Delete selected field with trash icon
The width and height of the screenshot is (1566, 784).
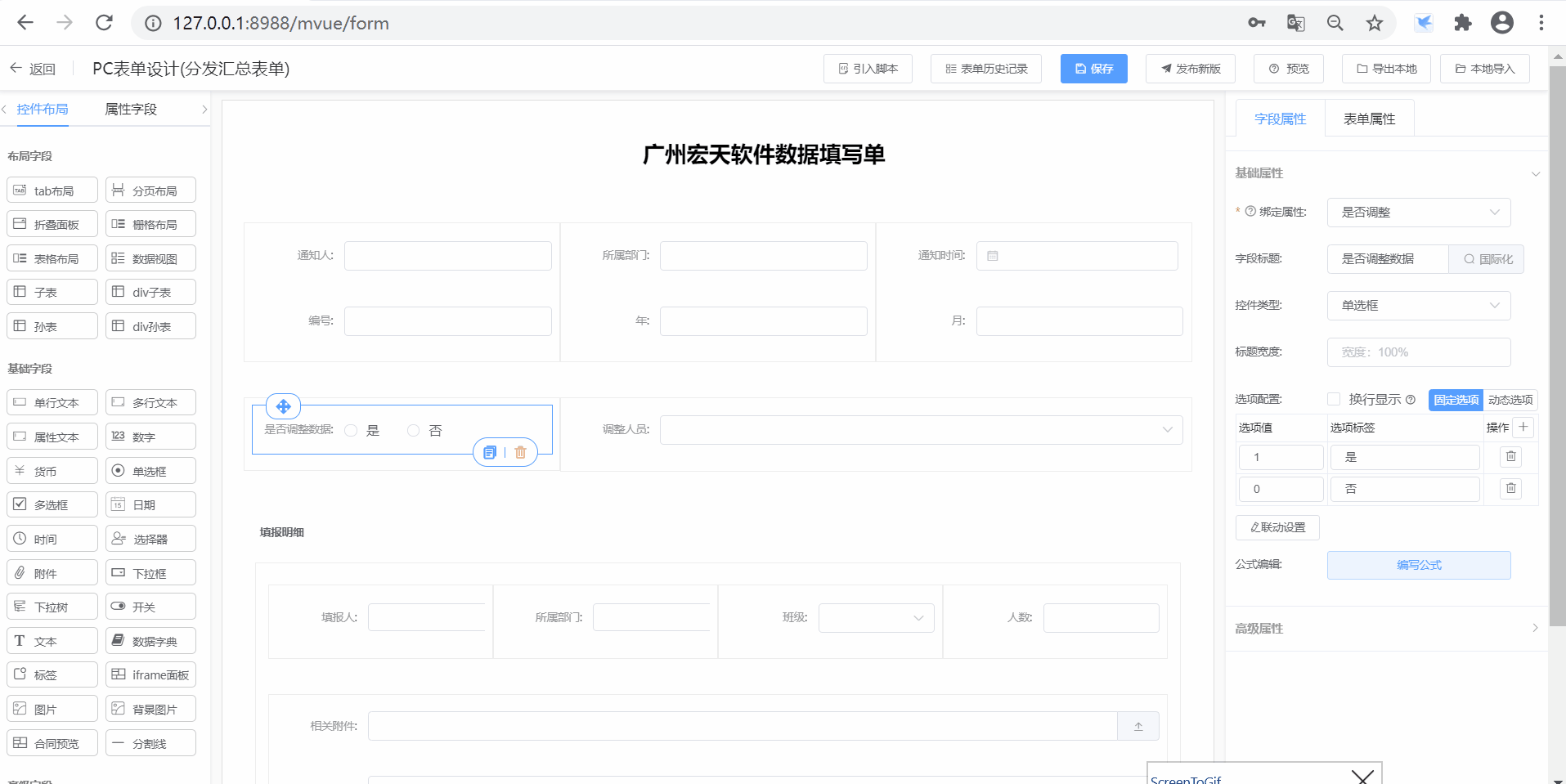[520, 452]
